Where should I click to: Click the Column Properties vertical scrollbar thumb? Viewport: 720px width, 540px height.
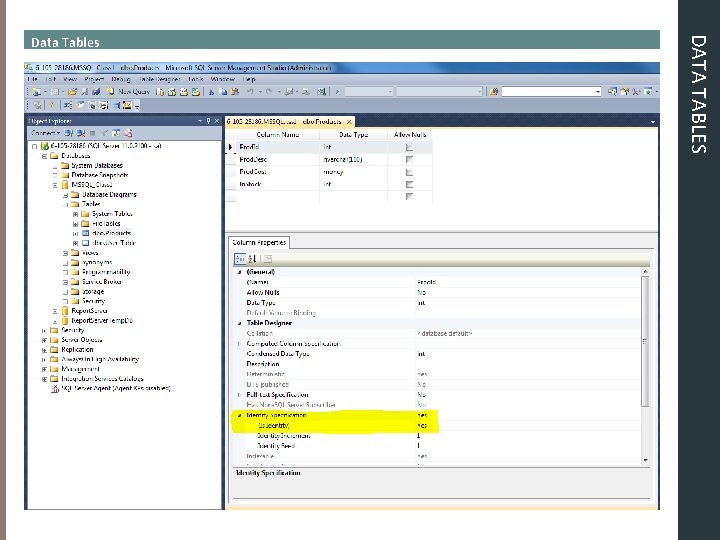tap(645, 341)
